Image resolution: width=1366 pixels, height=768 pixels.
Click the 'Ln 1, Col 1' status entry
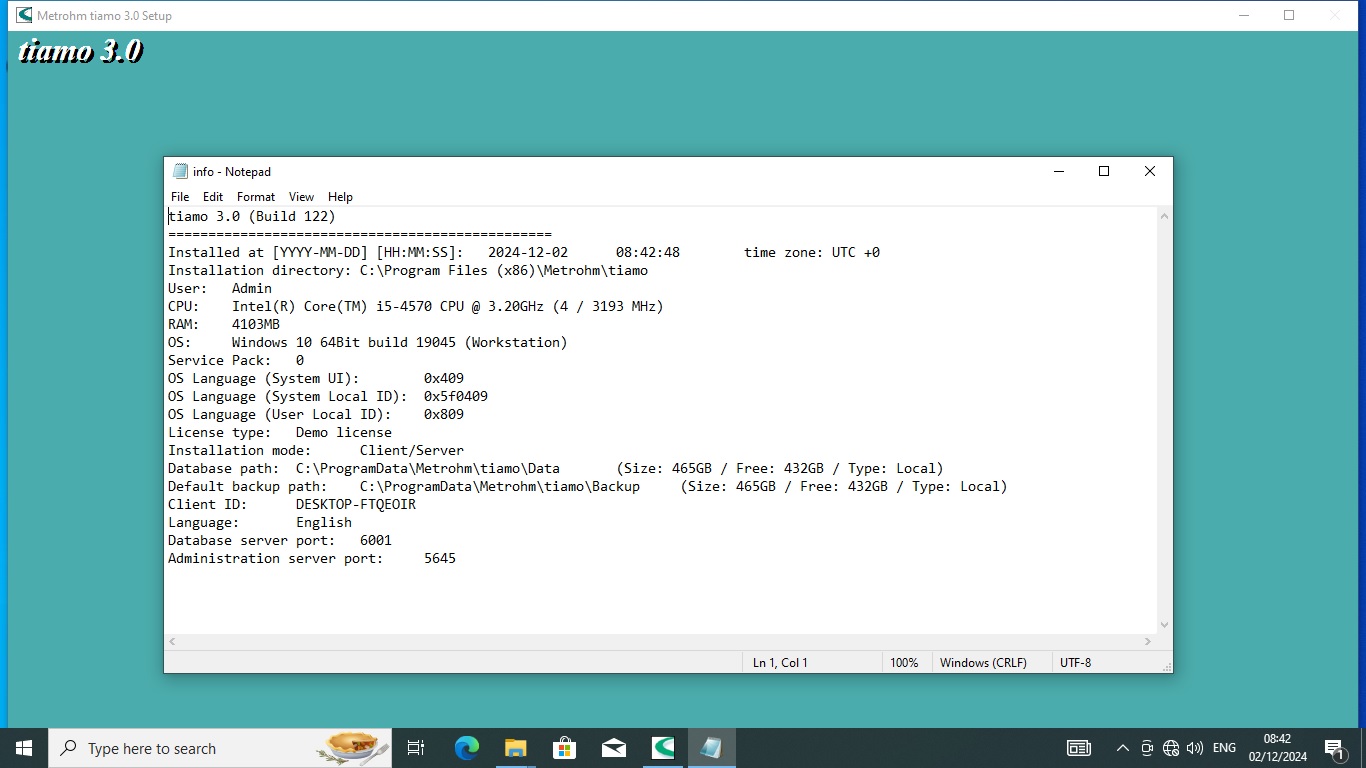[x=780, y=662]
